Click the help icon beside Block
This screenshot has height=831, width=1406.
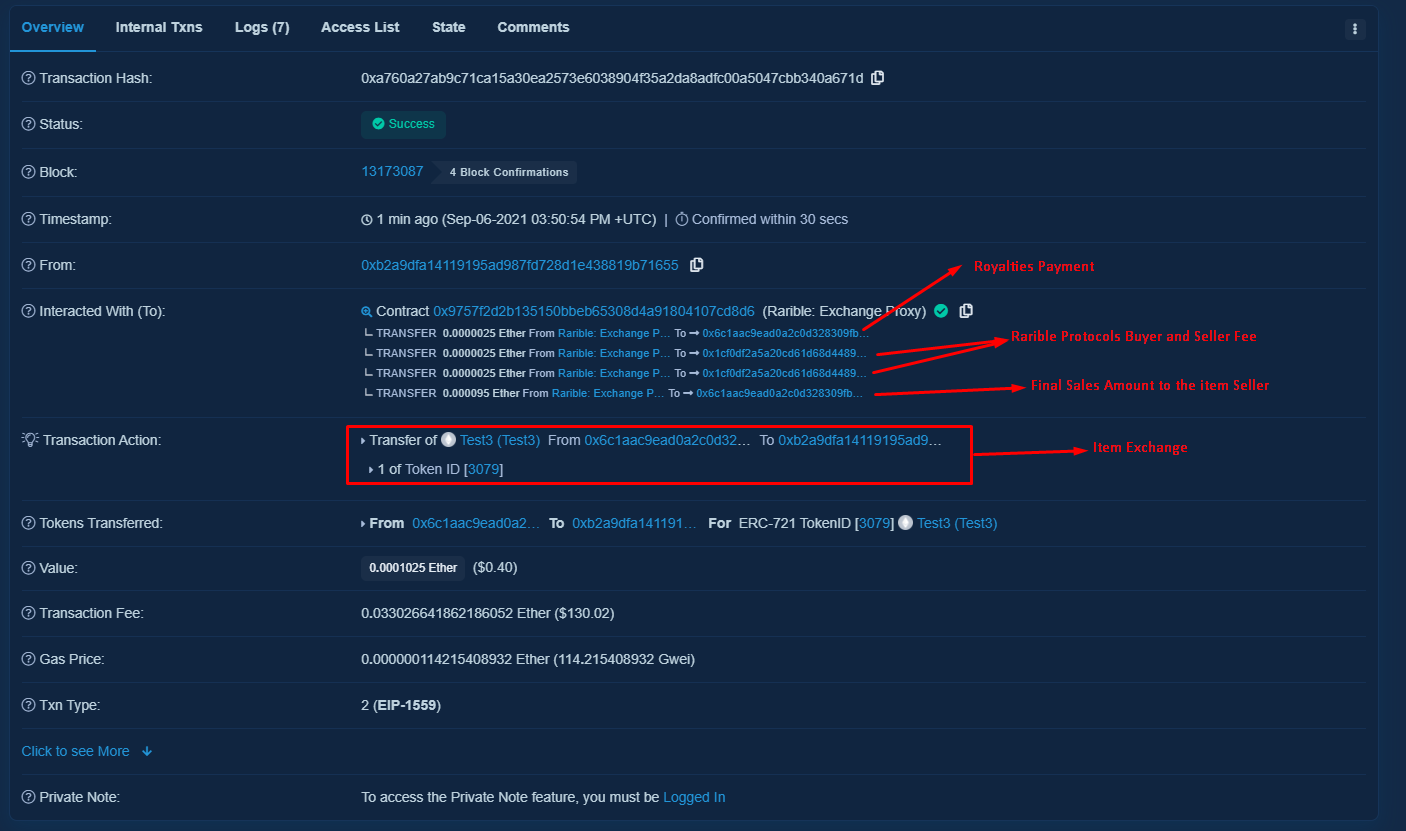coord(29,172)
